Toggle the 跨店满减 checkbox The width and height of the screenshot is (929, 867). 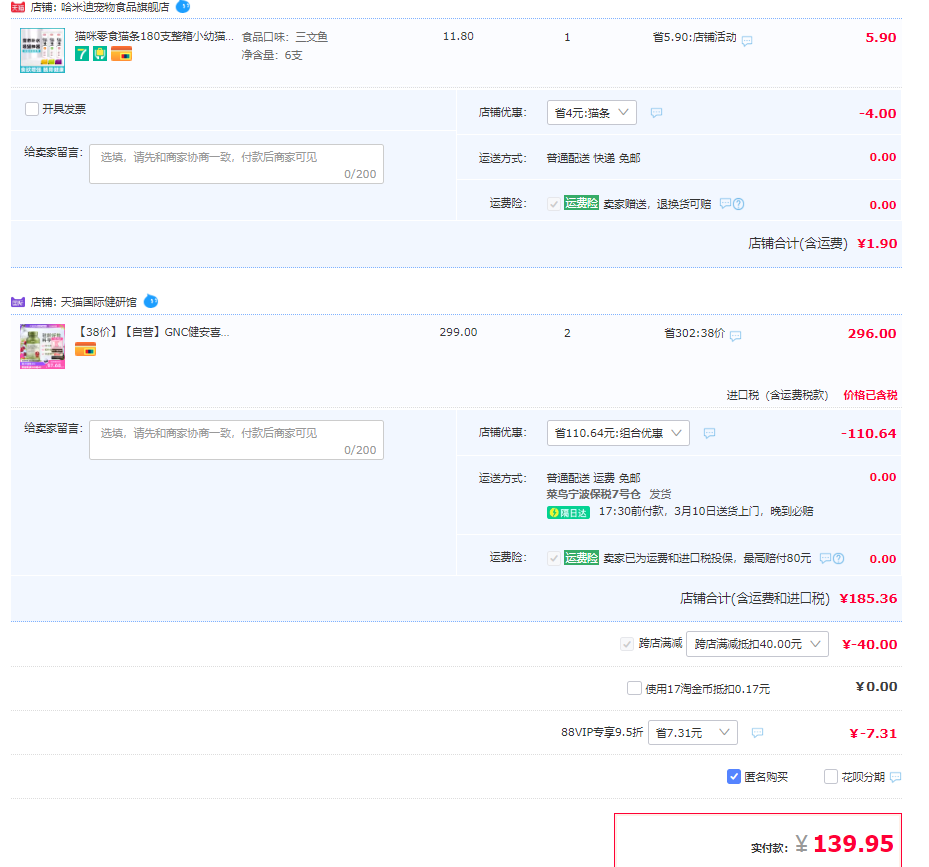(627, 644)
